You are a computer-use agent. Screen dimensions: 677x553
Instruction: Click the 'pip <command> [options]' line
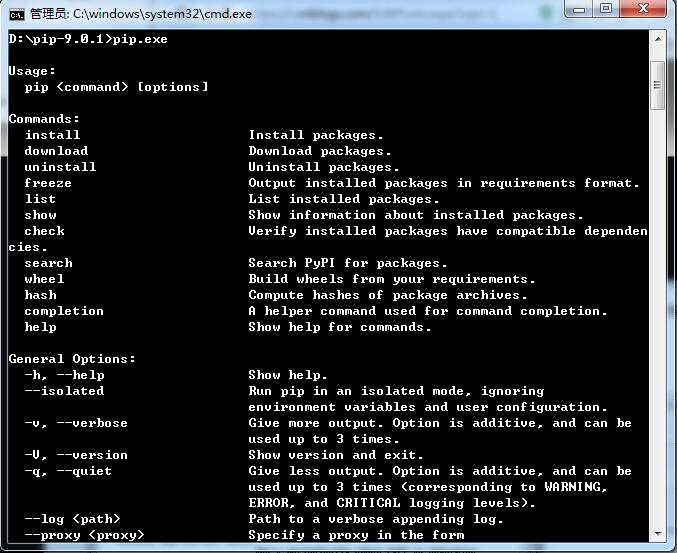(116, 87)
